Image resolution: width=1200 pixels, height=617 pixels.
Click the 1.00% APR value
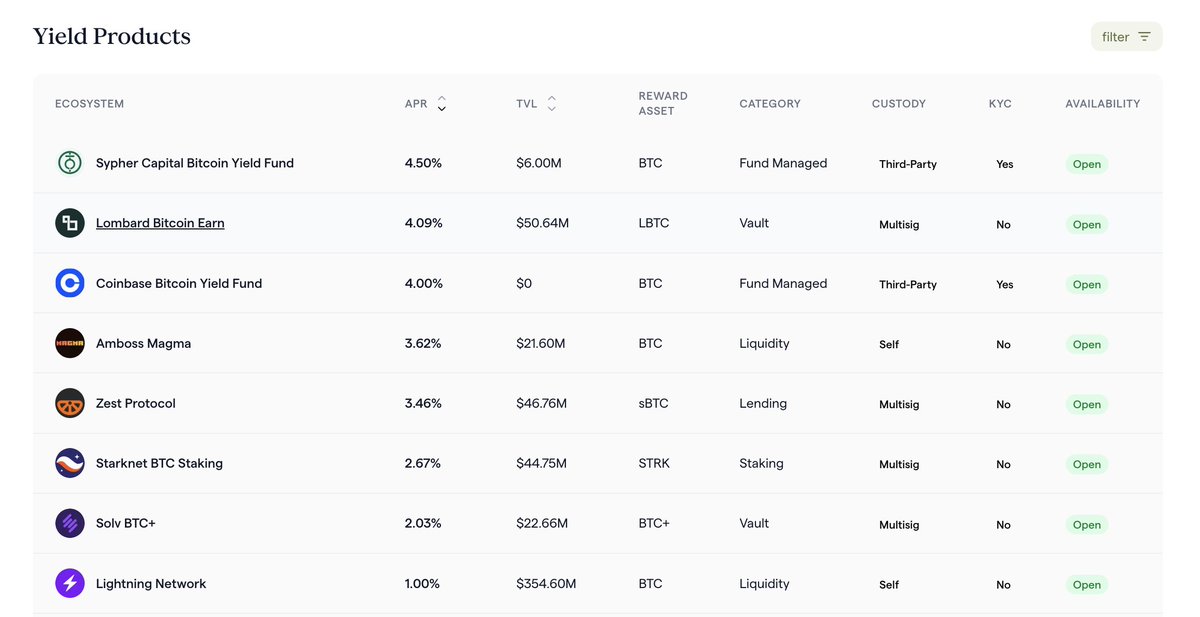[422, 583]
